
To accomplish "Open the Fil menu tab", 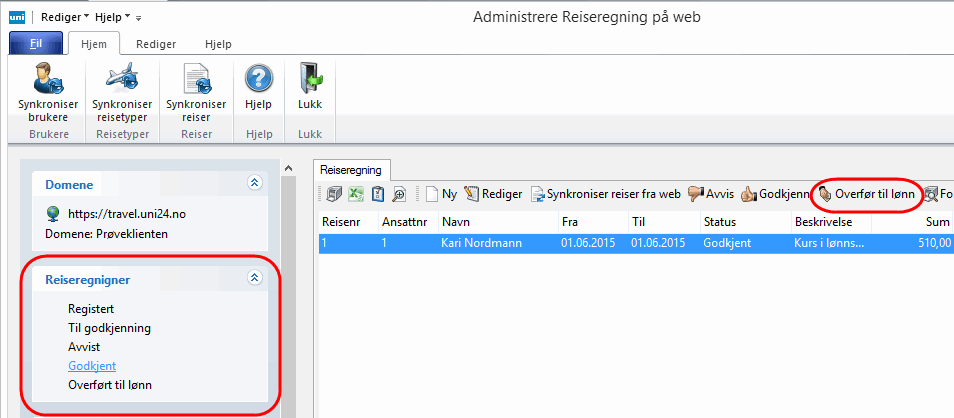I will click(x=37, y=44).
